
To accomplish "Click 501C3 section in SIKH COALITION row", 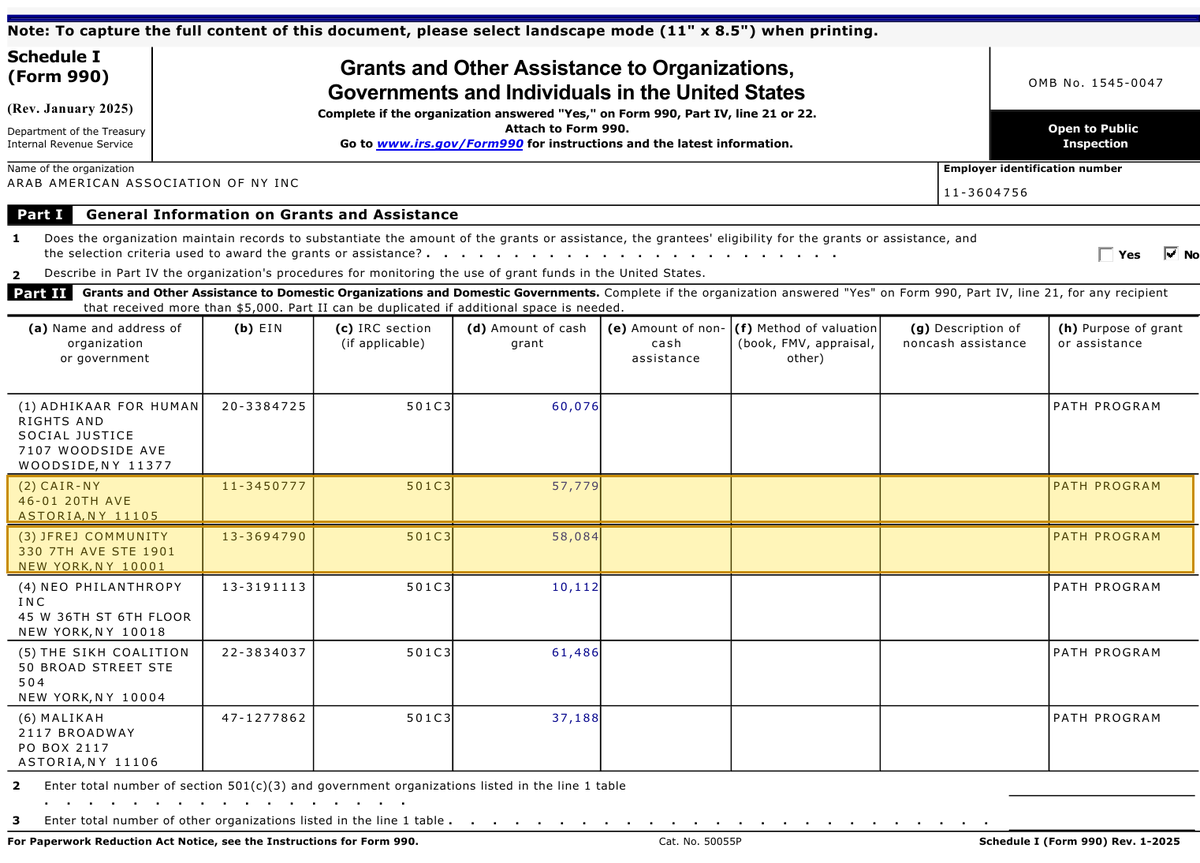I will click(x=428, y=652).
